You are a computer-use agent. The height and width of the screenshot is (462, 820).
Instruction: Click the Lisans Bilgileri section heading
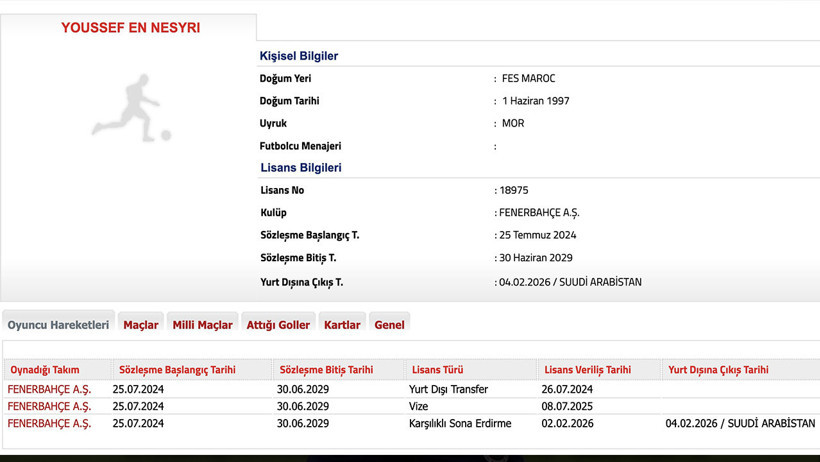pos(301,168)
